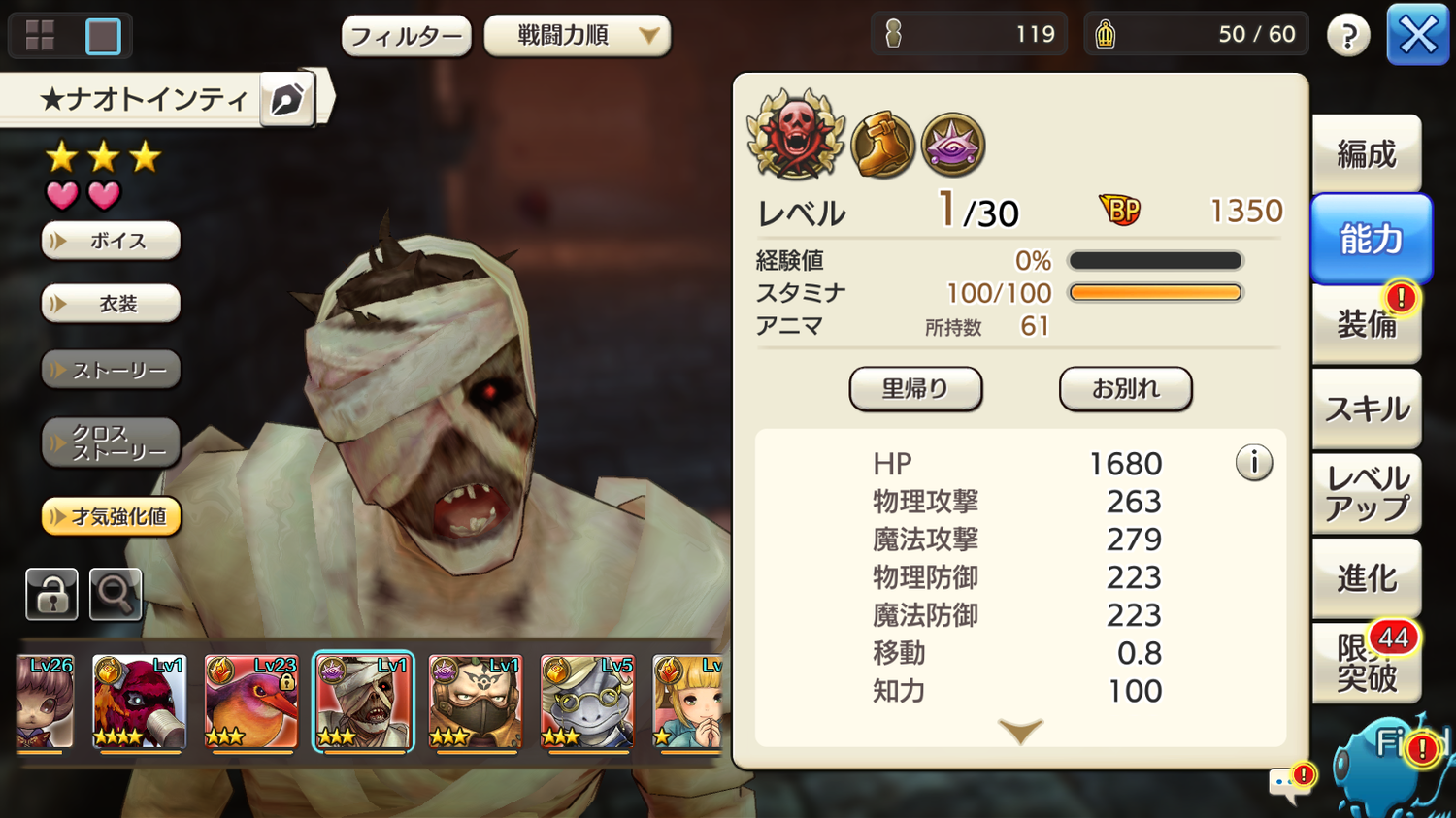Viewport: 1456px width, 818px height.
Task: Click the red skull laurel emblem
Action: pos(796,135)
